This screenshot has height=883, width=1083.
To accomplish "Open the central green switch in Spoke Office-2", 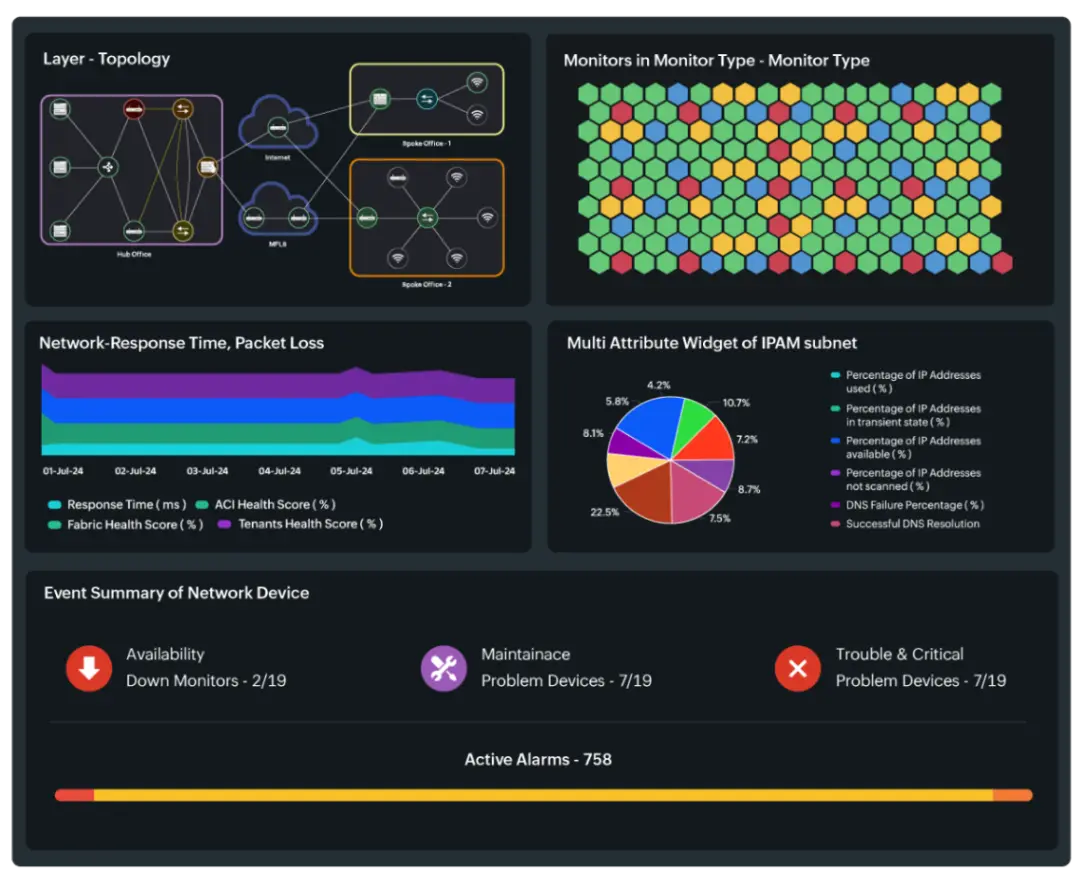I will [x=428, y=218].
